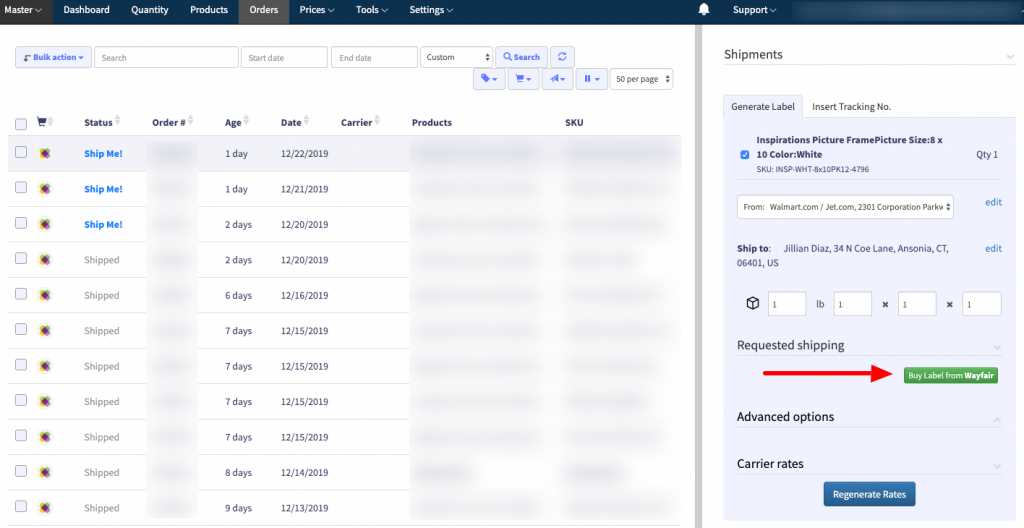Click channel icon for 12/21/2019 order
Screen dimensions: 1024x528
[44, 189]
